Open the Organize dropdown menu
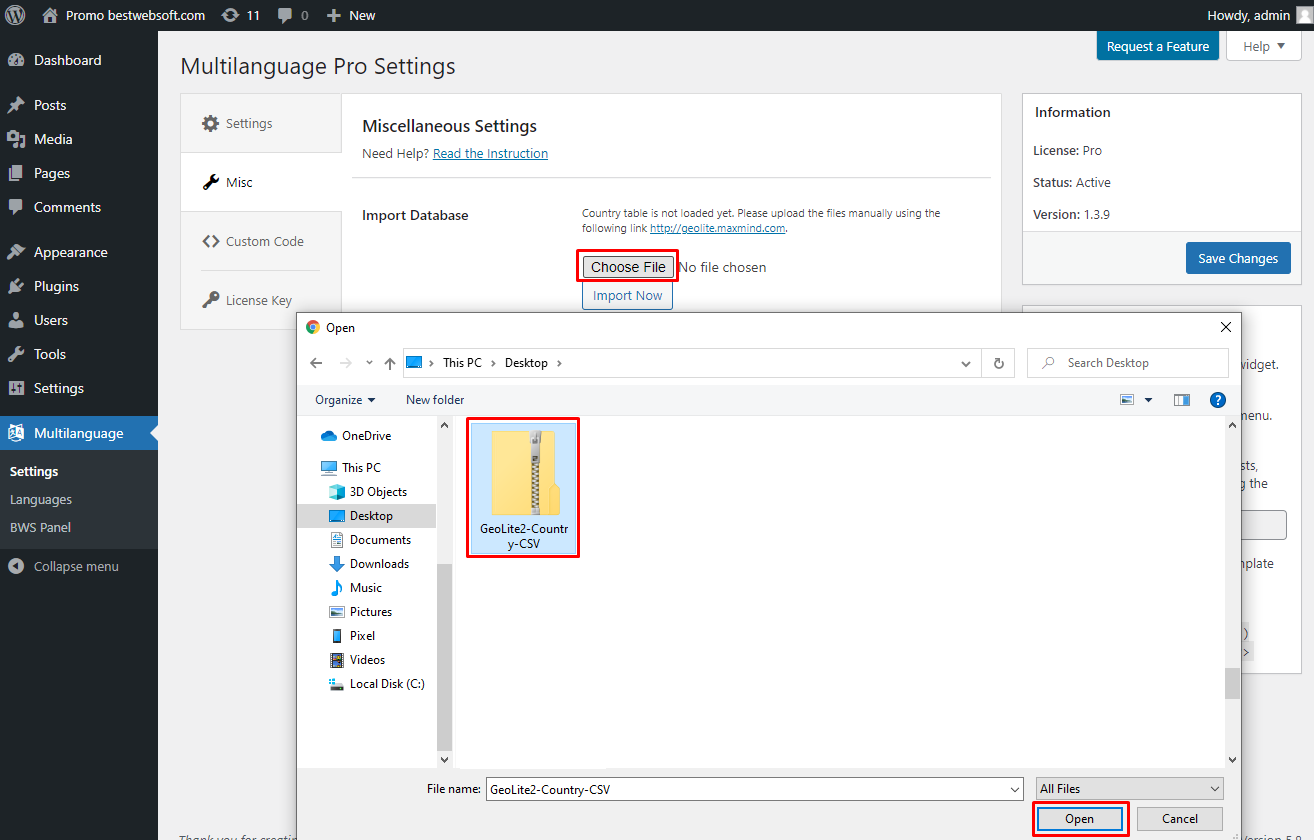1314x840 pixels. click(345, 400)
